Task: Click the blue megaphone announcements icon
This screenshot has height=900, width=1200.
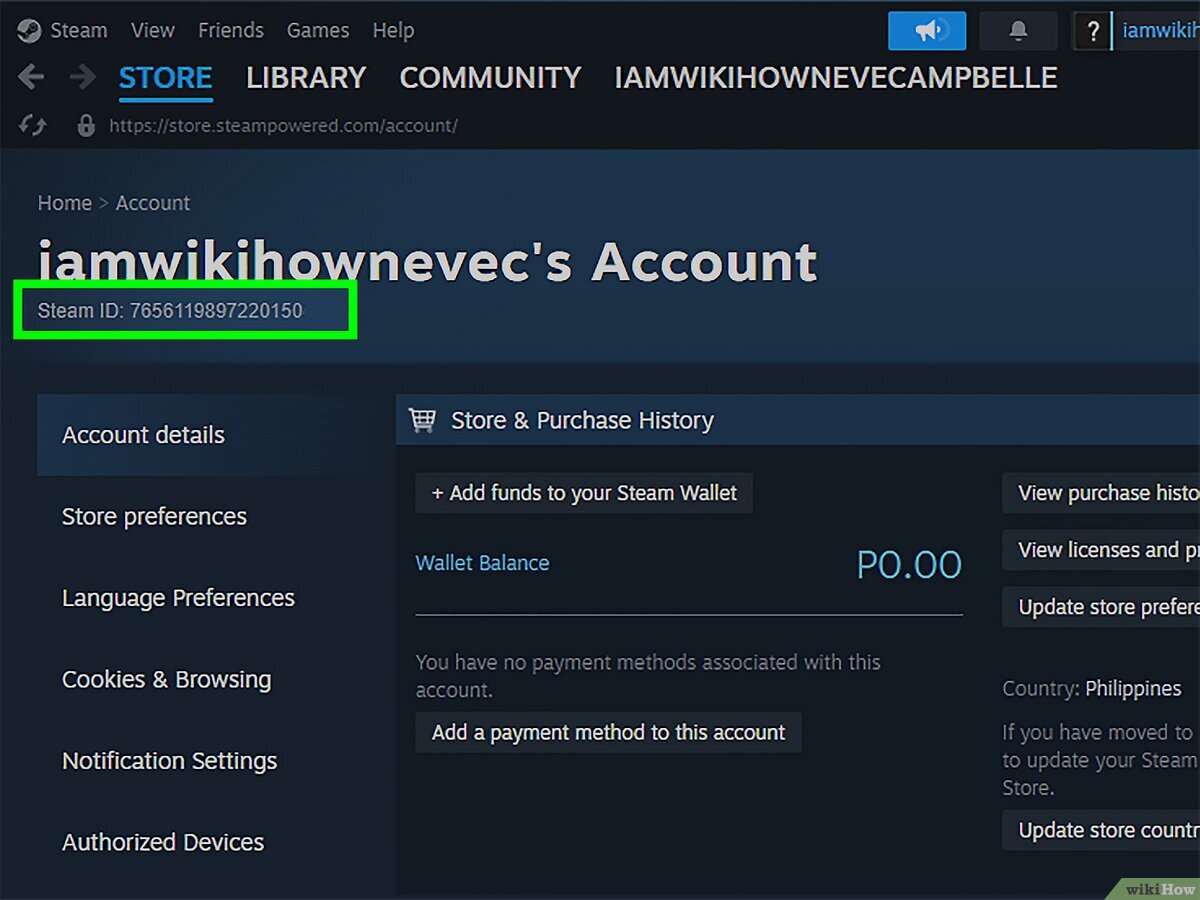Action: click(x=927, y=31)
